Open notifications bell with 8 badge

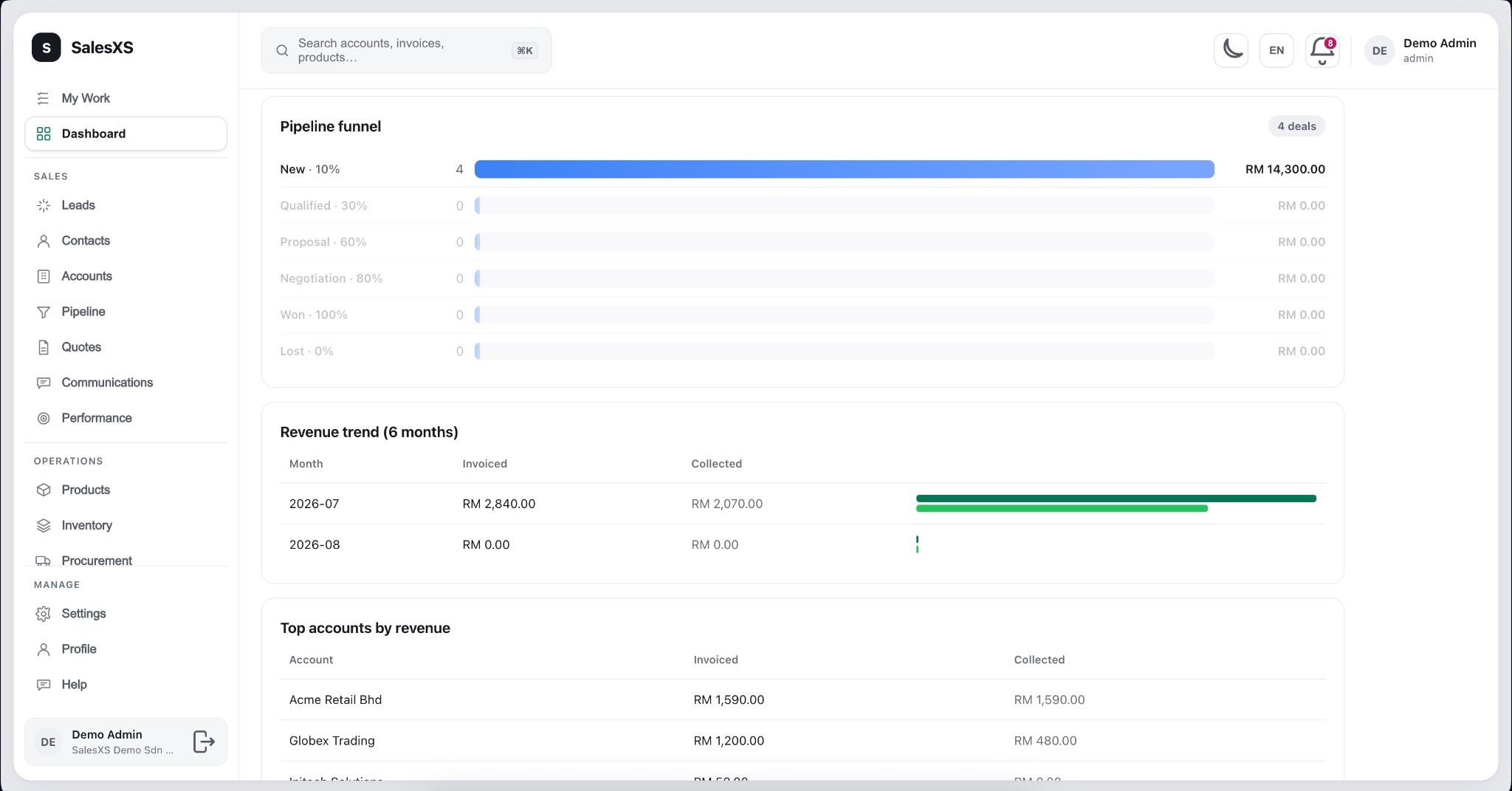1322,50
